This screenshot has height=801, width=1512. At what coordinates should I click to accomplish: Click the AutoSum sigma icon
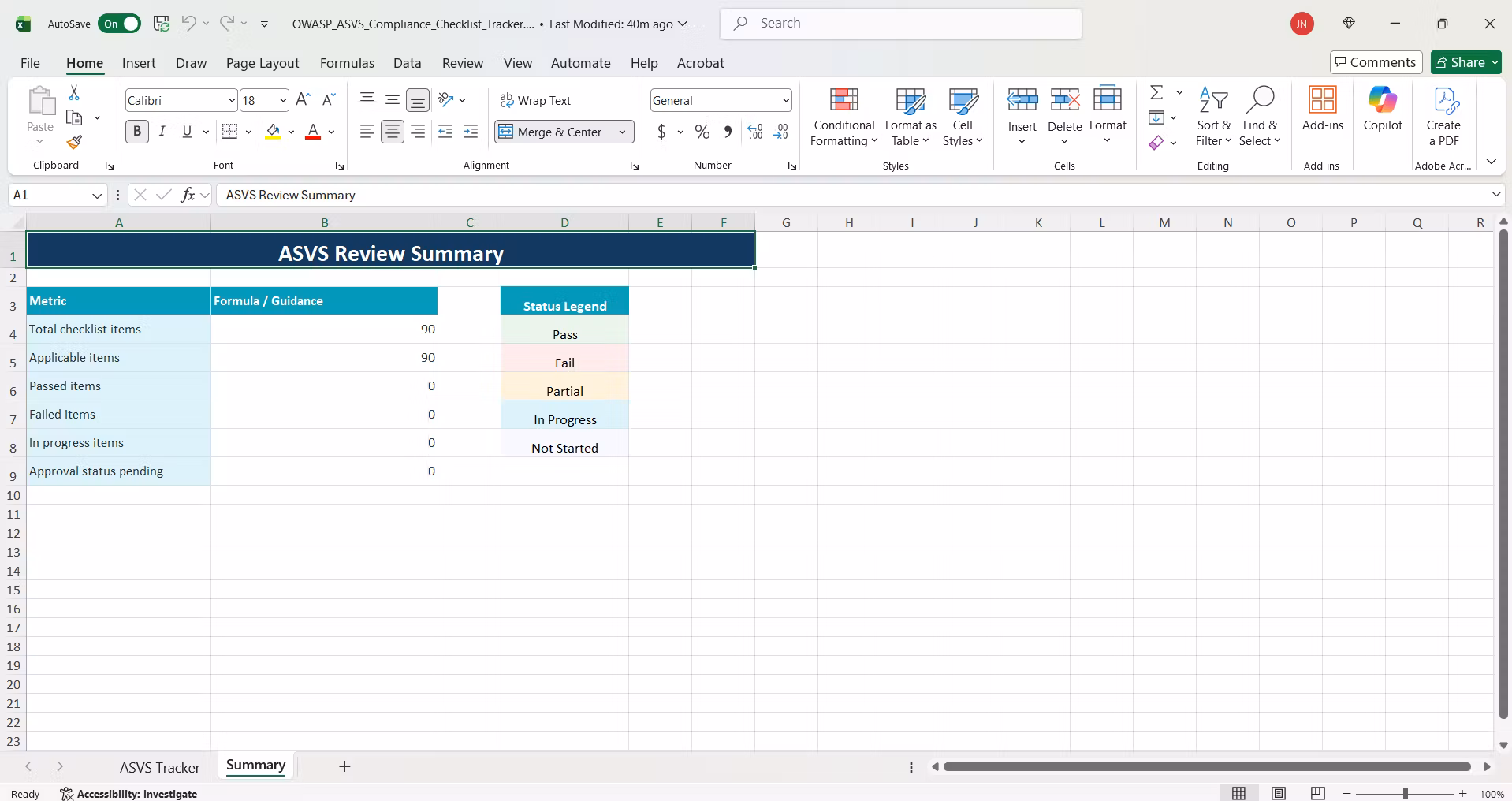point(1156,92)
